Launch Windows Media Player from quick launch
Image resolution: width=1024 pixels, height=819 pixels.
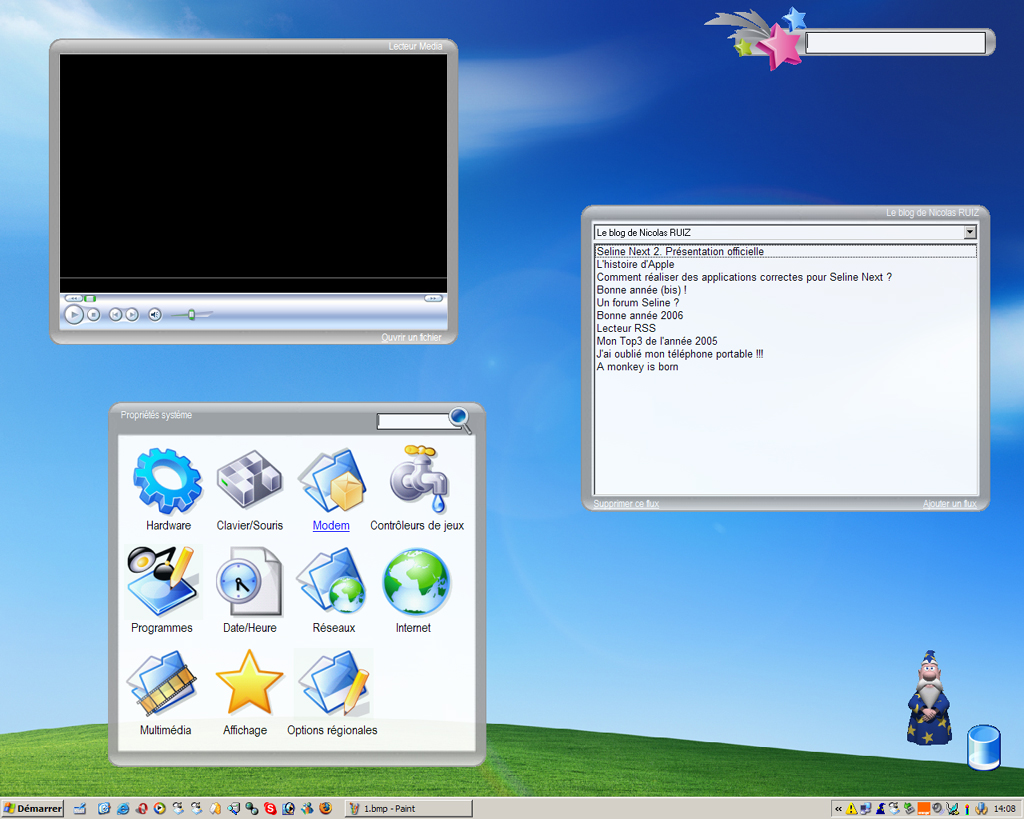pyautogui.click(x=159, y=809)
